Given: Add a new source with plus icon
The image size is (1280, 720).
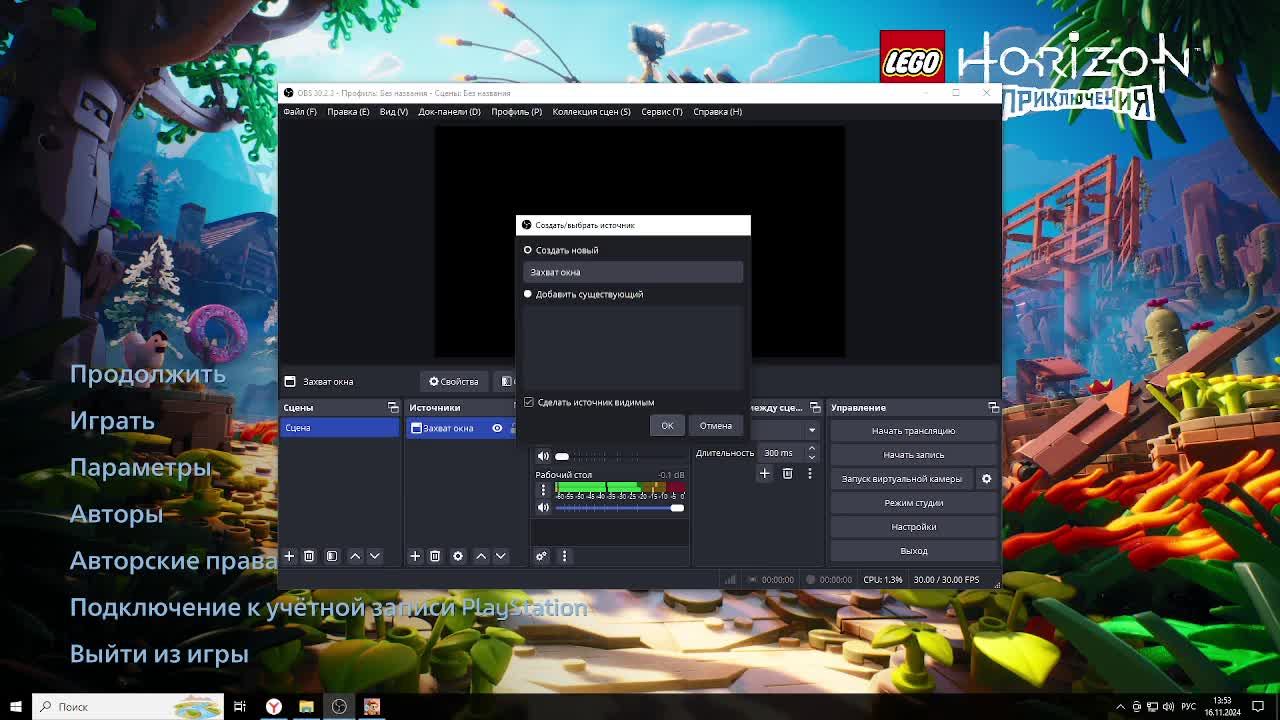Looking at the screenshot, I should 415,556.
